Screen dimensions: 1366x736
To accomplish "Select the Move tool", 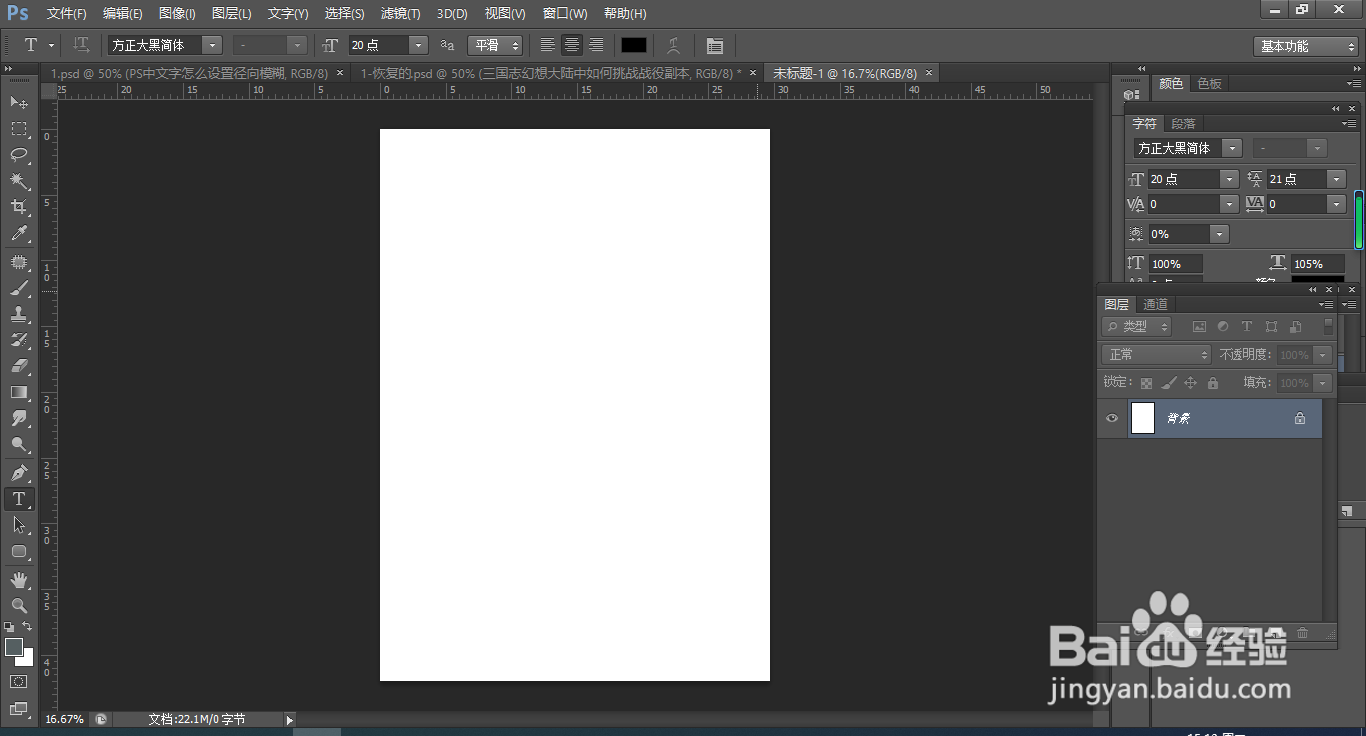I will (x=19, y=103).
